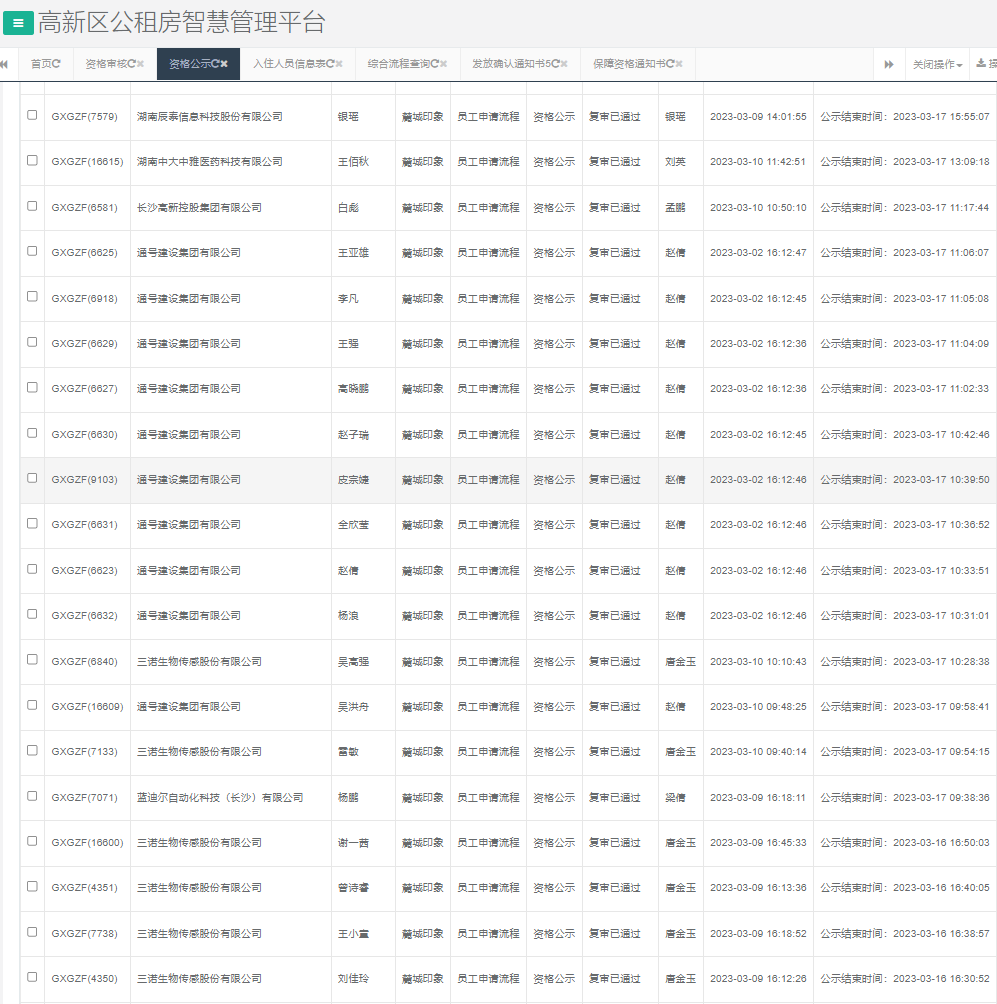Open the 关闭操作 dropdown

coord(937,64)
